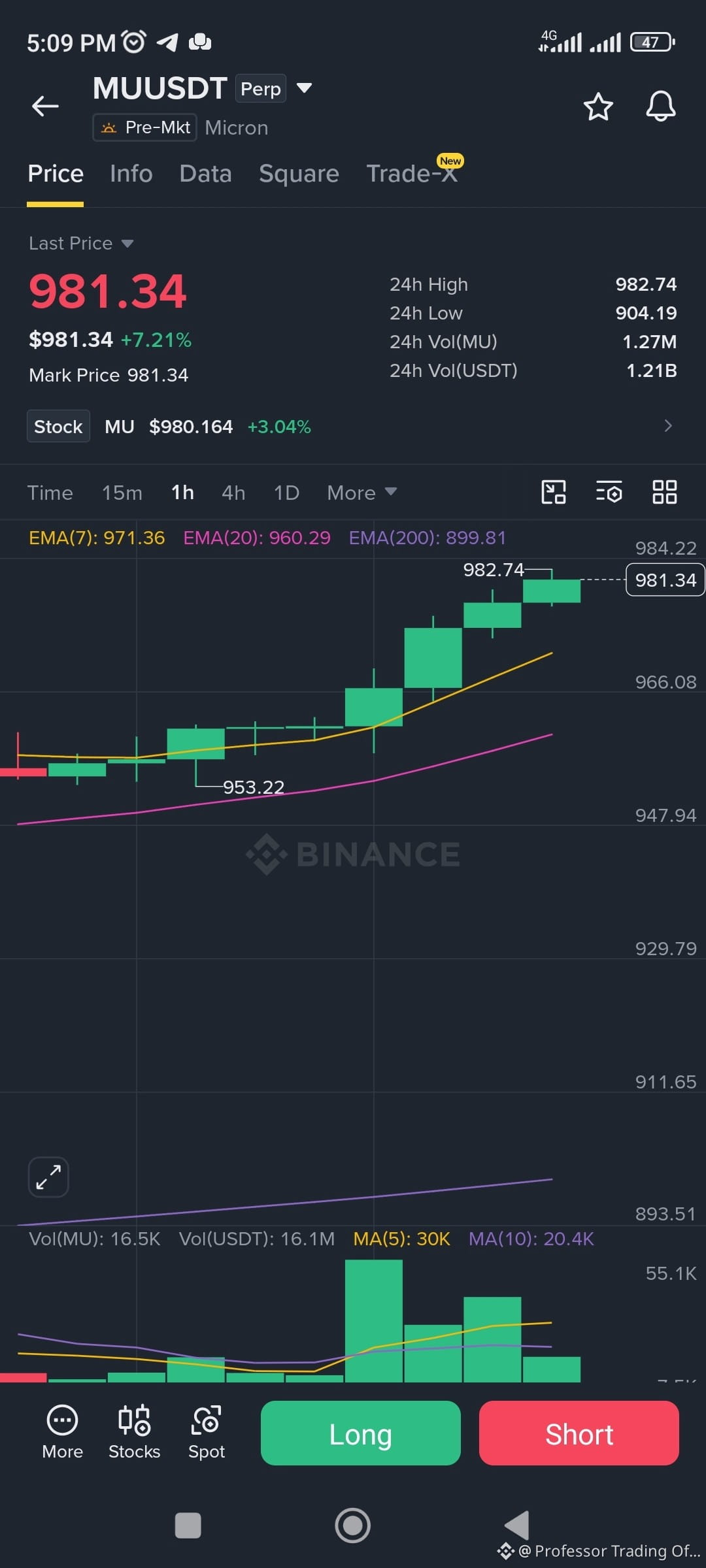
Task: Tap the Vol(USDT): 16.1M label
Action: click(x=257, y=1239)
